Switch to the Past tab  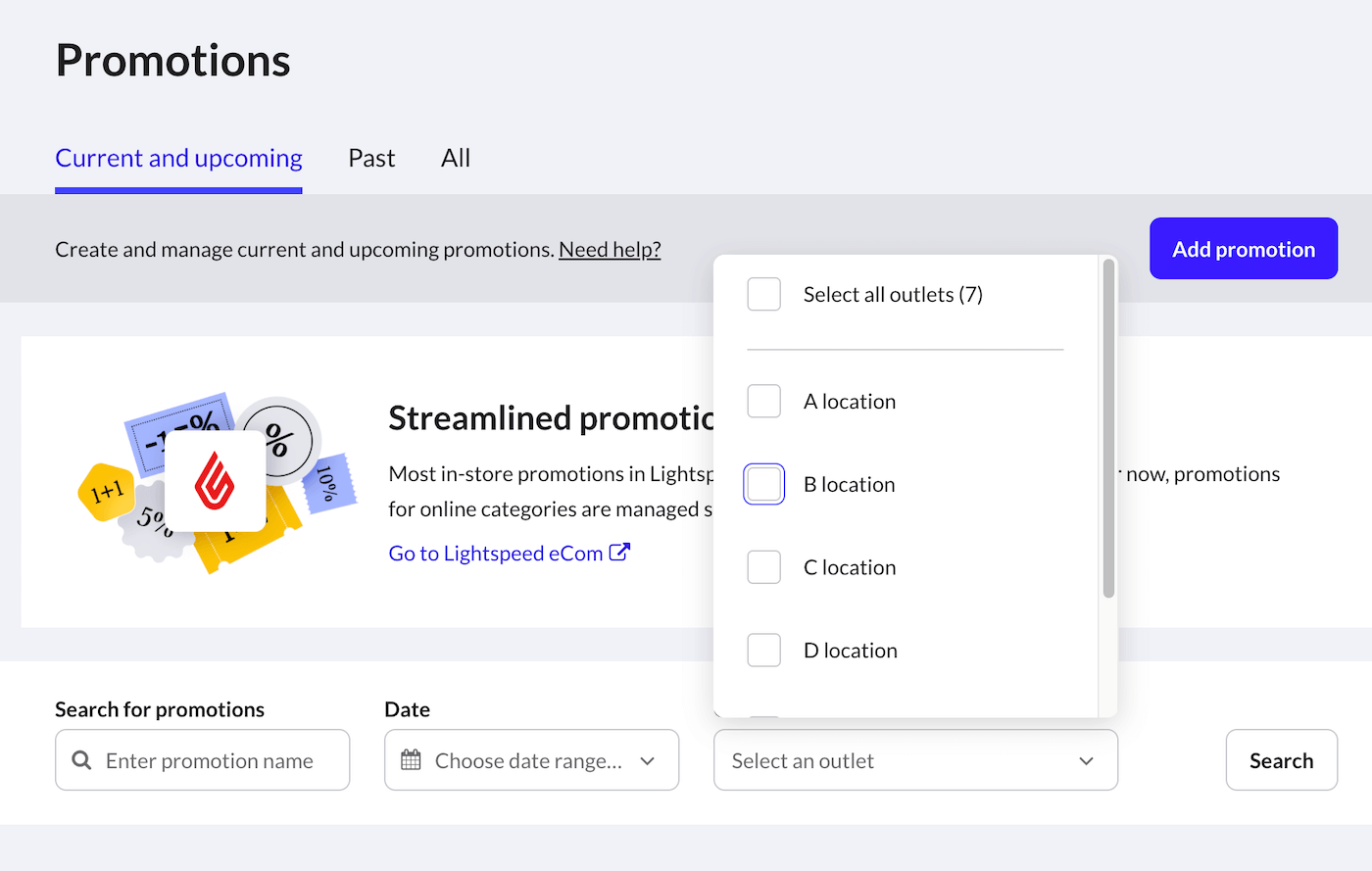tap(370, 158)
